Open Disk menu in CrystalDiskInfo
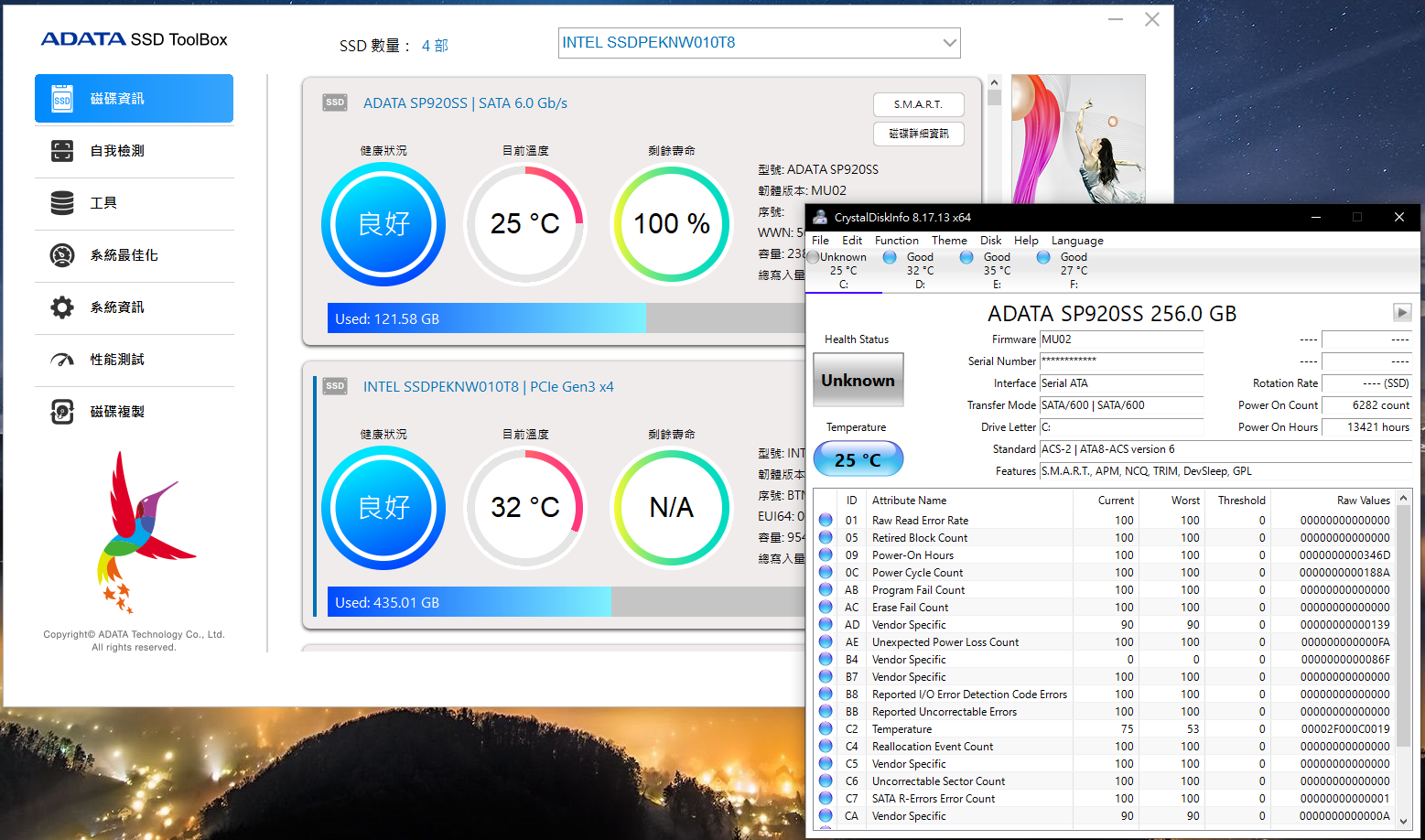The image size is (1425, 840). (x=990, y=241)
